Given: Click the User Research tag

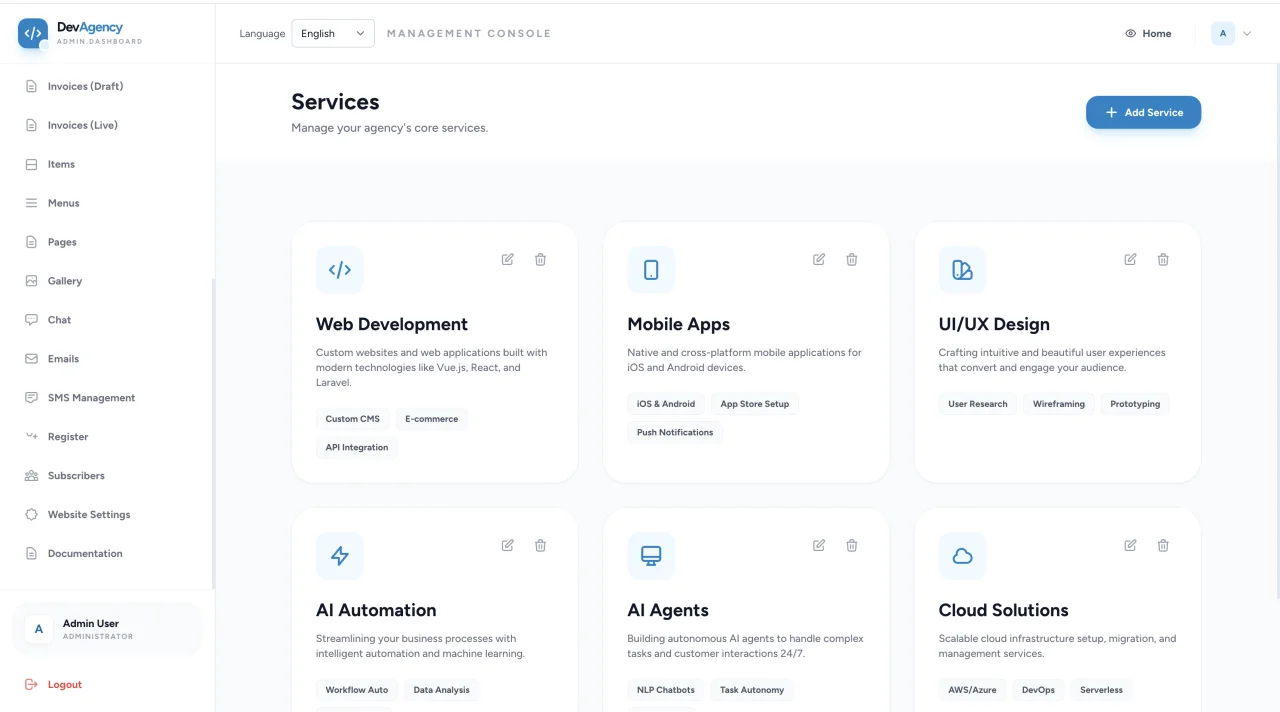Looking at the screenshot, I should coord(978,404).
